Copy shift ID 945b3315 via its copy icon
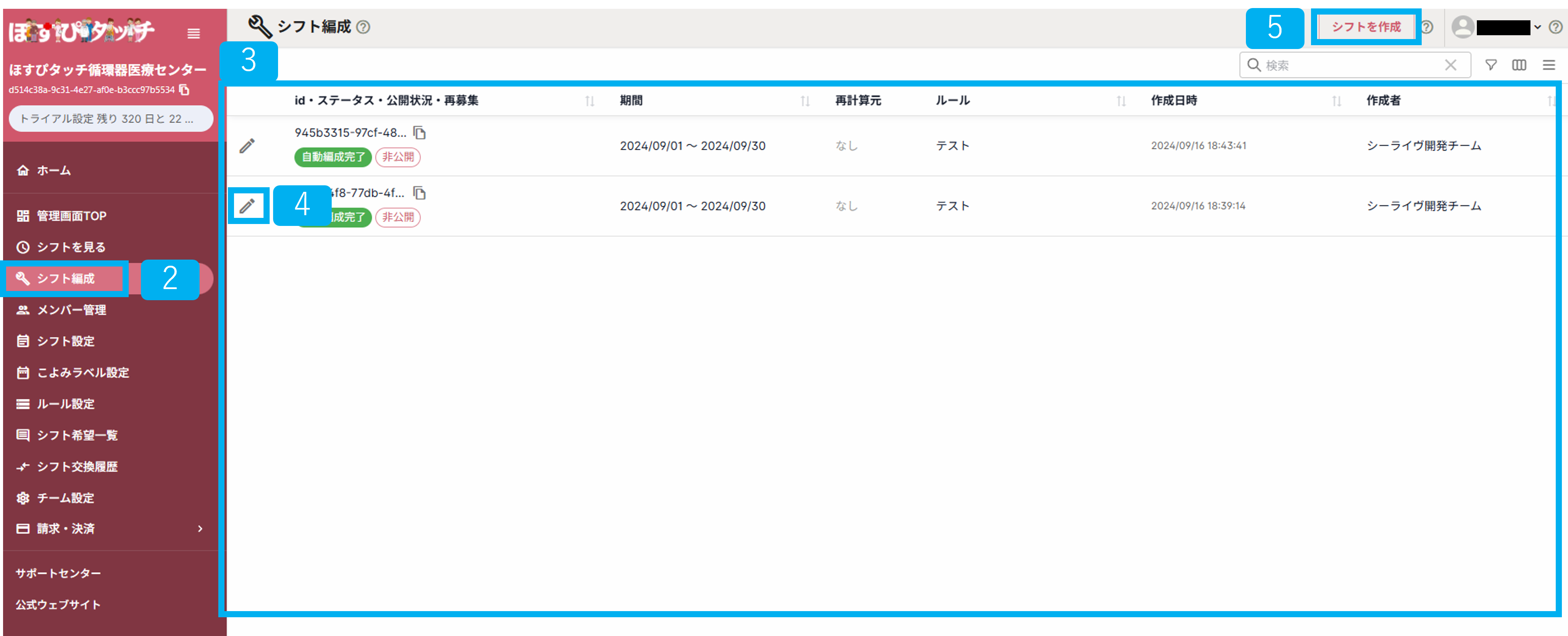 (421, 133)
